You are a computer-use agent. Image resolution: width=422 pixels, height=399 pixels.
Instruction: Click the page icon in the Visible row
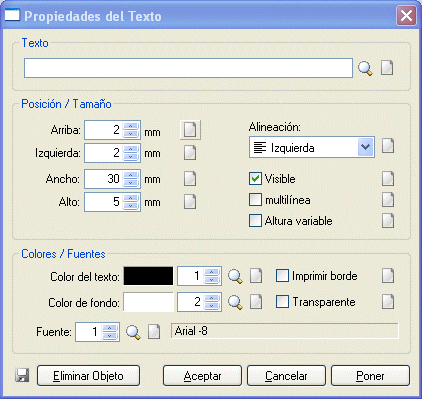point(388,179)
